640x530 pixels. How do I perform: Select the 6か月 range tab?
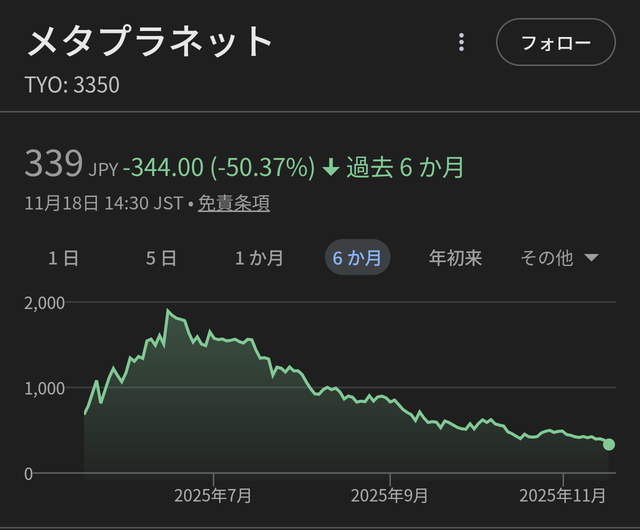coord(357,258)
